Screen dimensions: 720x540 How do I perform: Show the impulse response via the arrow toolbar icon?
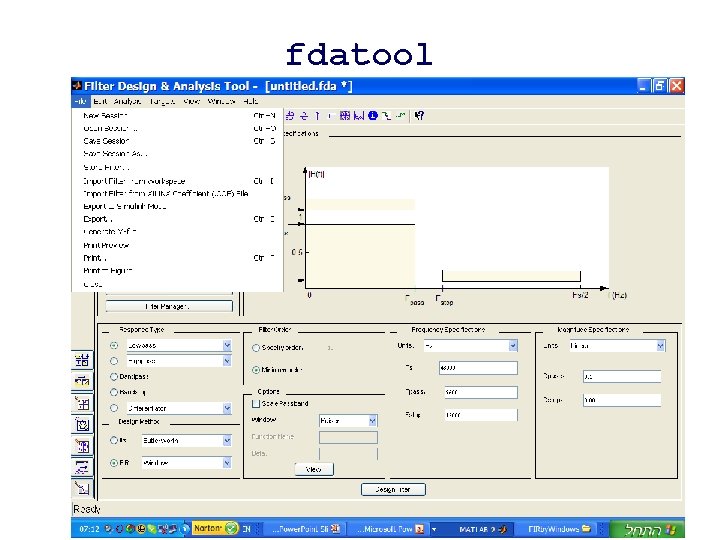tap(317, 116)
